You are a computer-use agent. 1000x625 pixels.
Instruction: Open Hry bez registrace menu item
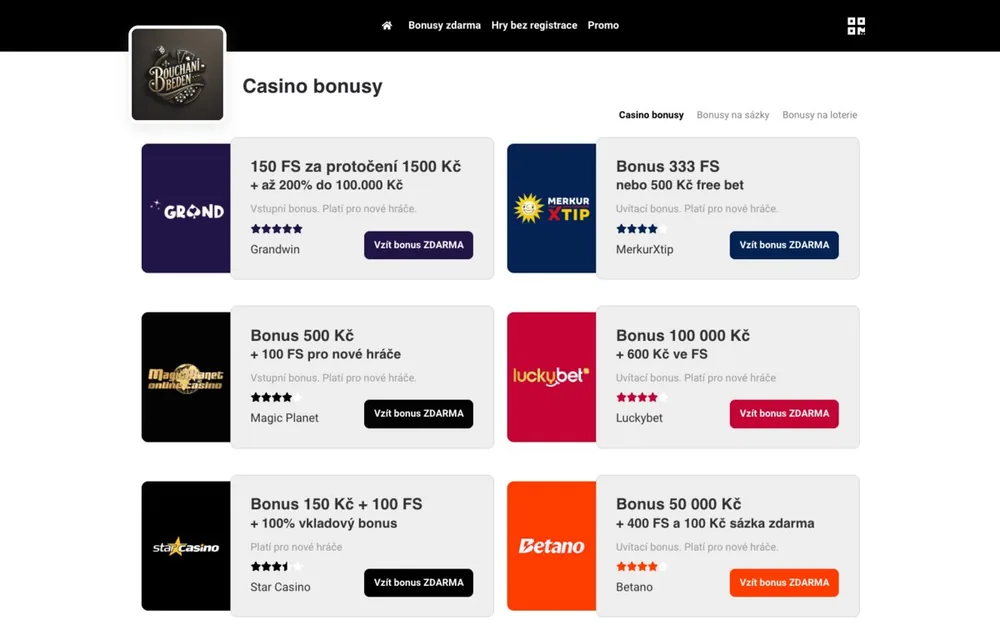coord(534,26)
